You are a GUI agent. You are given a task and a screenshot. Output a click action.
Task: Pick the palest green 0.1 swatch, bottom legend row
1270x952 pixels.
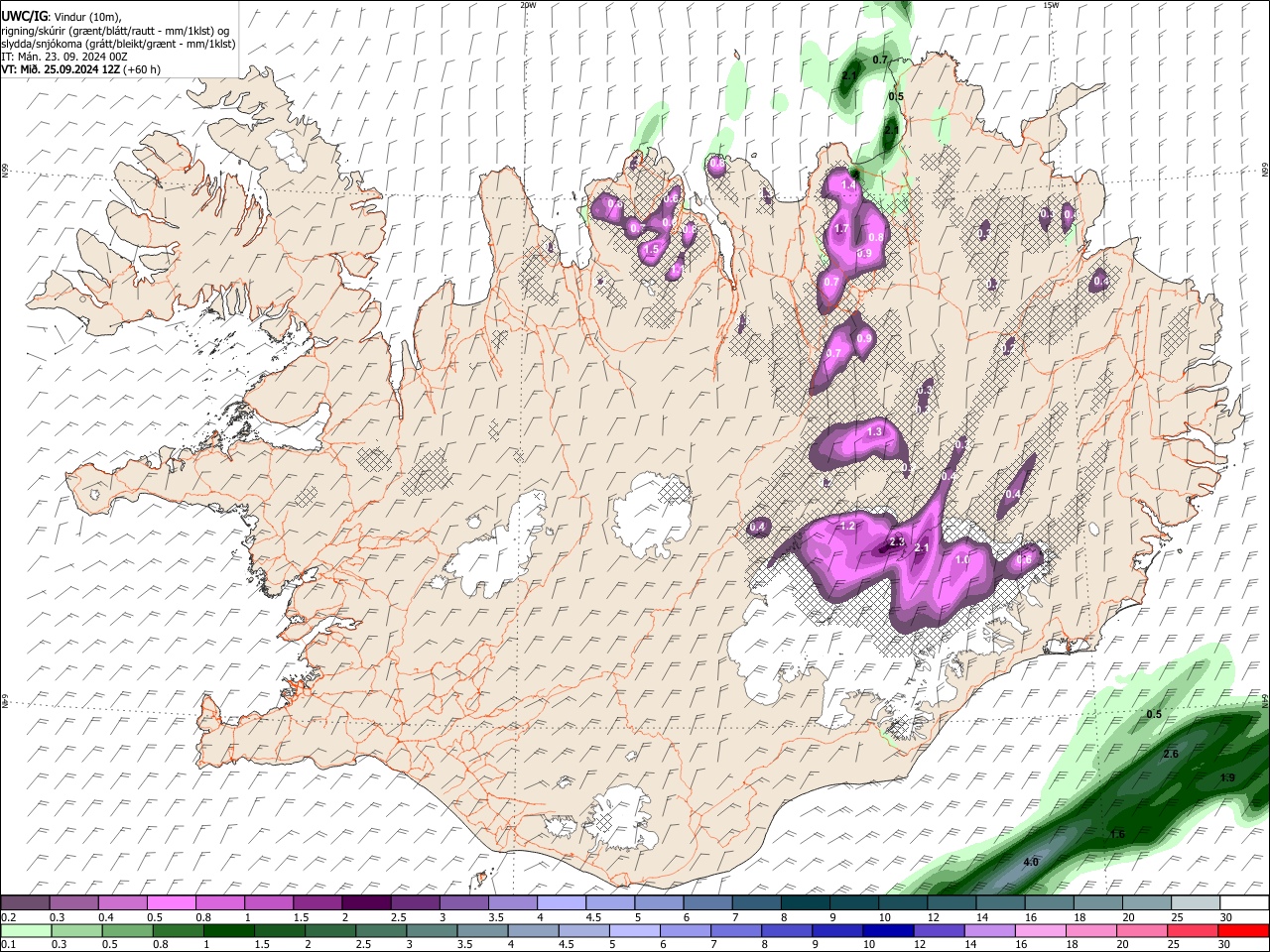point(26,930)
